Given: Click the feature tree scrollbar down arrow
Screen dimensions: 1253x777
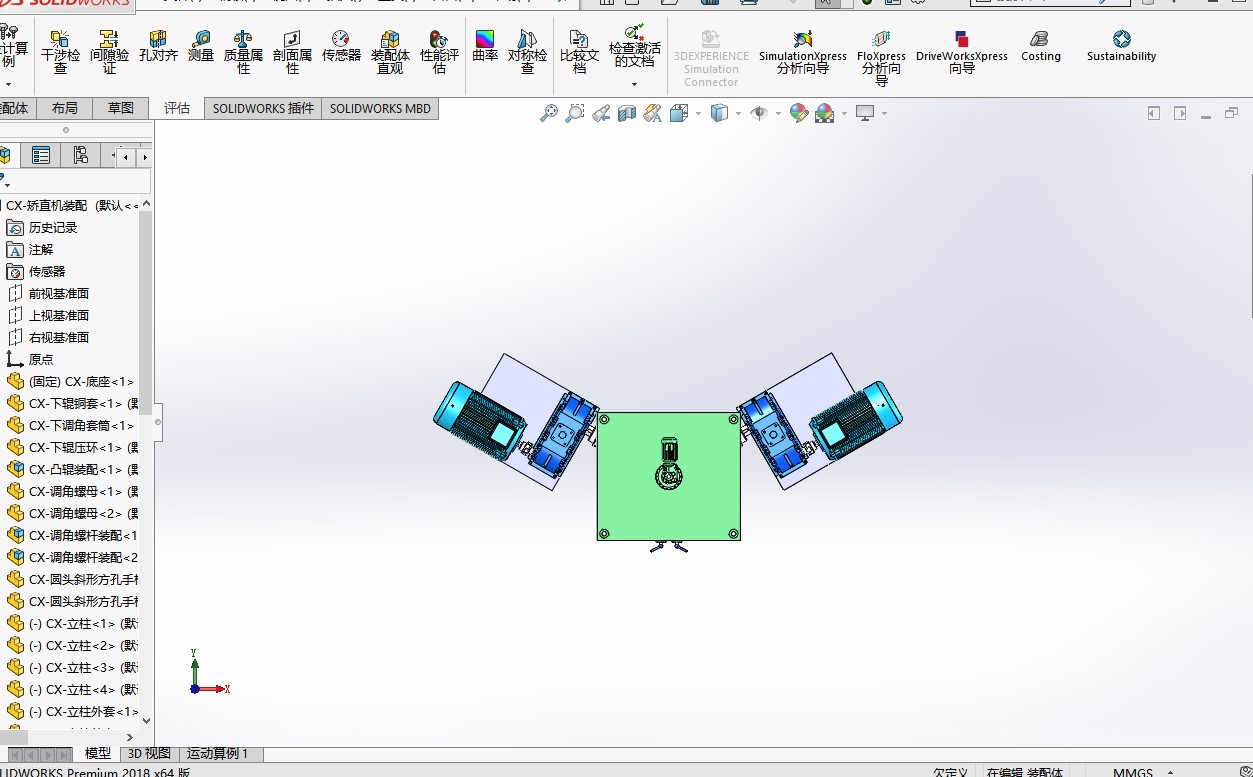Looking at the screenshot, I should coord(146,720).
